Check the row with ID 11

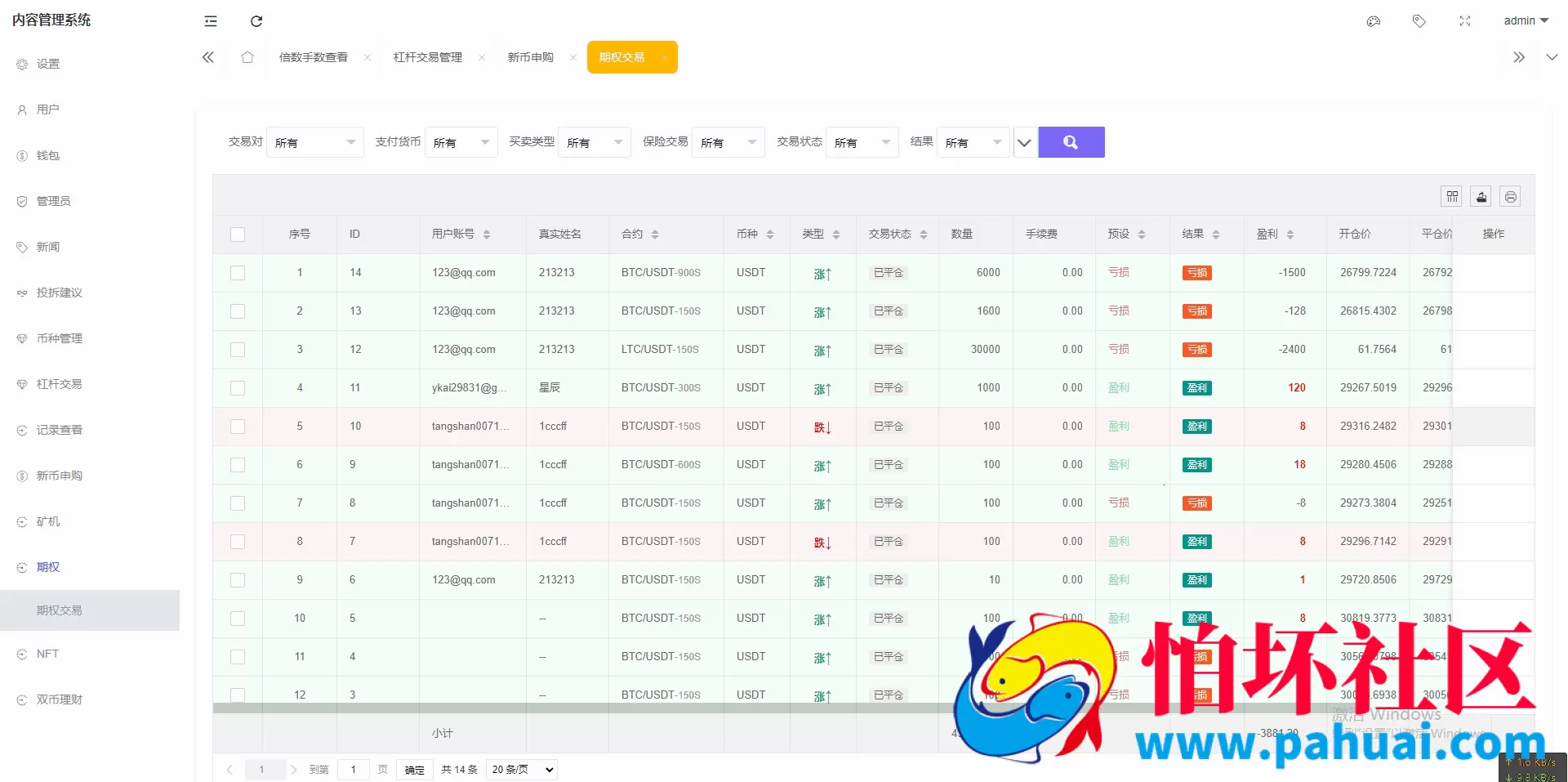pyautogui.click(x=238, y=388)
